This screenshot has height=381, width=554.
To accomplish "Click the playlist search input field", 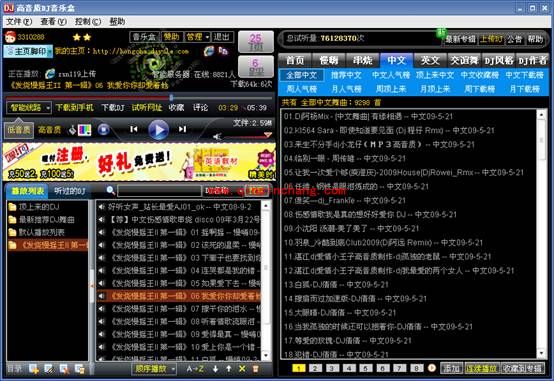I will [x=159, y=191].
